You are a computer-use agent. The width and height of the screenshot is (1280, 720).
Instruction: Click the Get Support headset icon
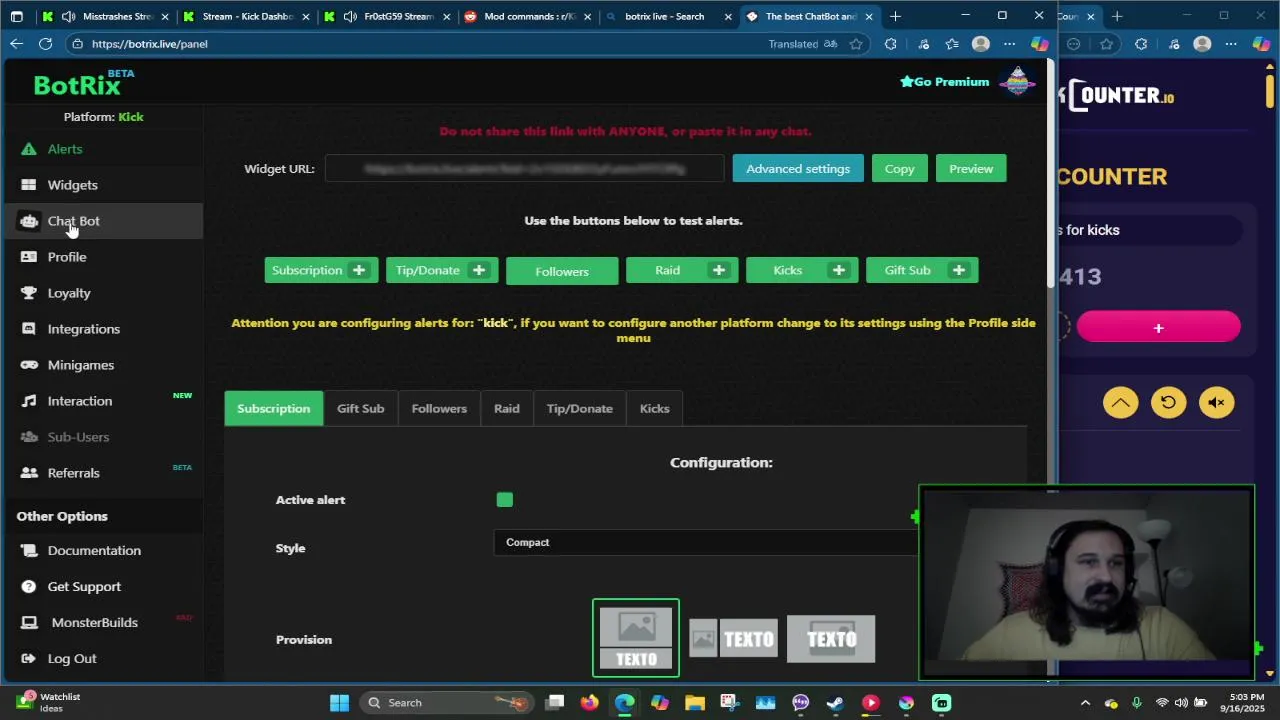(28, 587)
